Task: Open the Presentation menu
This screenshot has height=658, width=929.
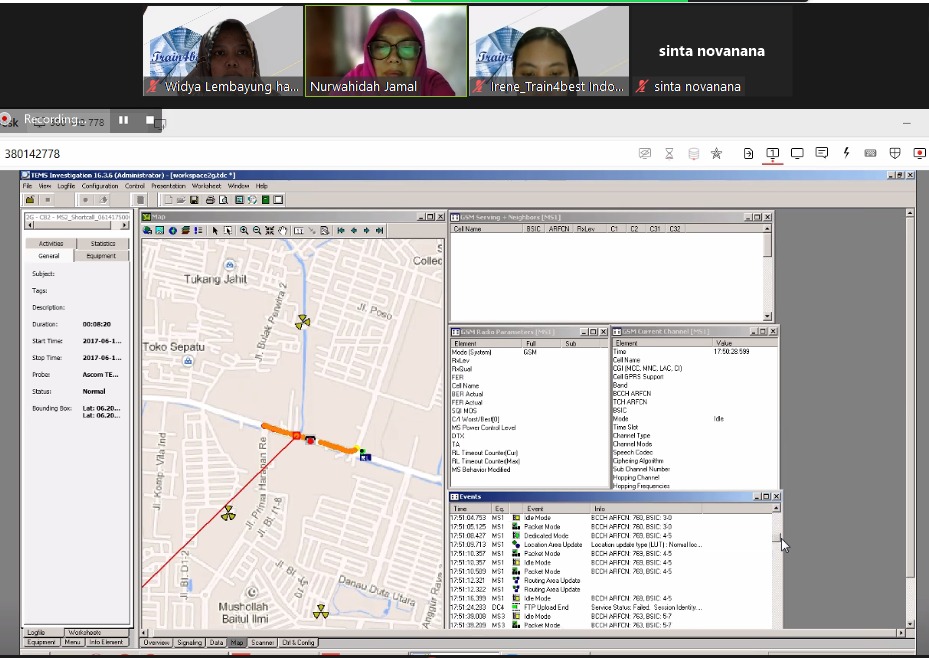Action: [168, 186]
